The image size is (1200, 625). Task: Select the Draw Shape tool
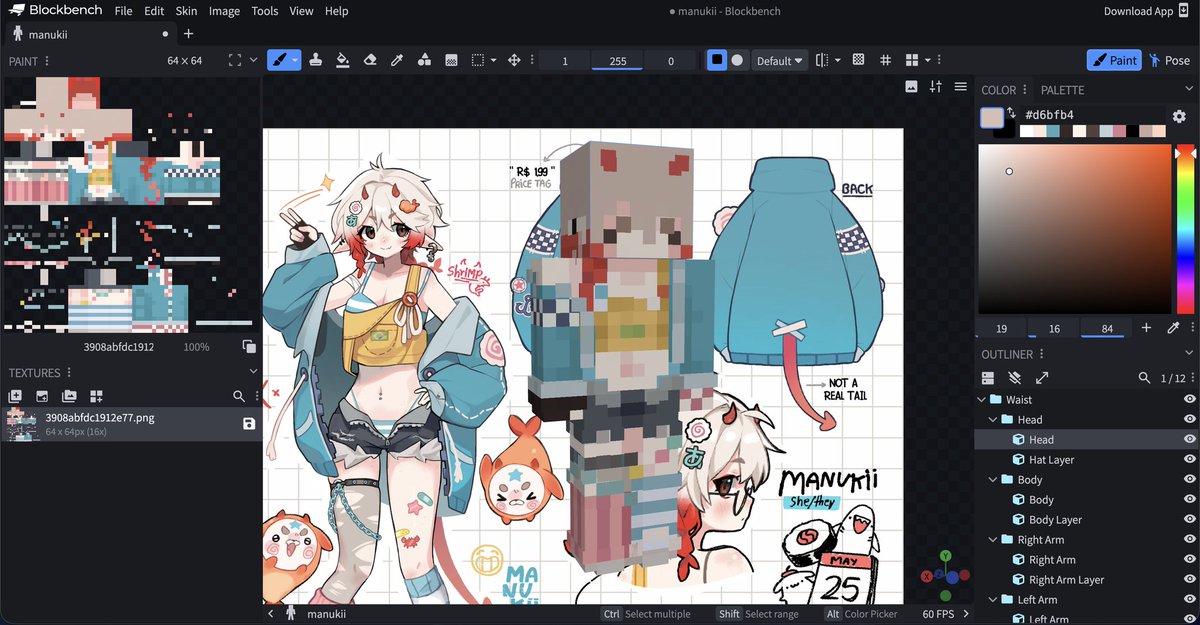[423, 60]
